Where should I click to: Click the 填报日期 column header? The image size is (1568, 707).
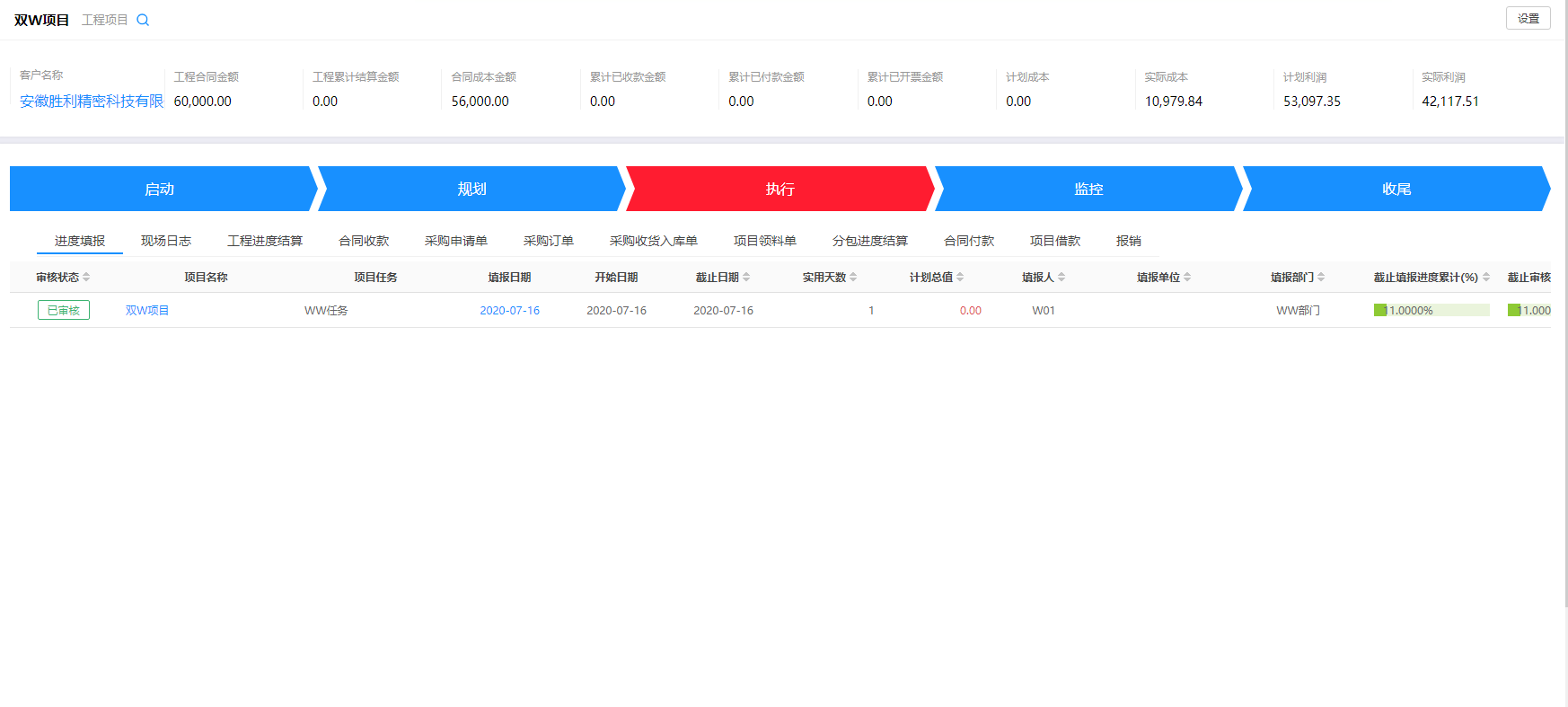click(509, 278)
